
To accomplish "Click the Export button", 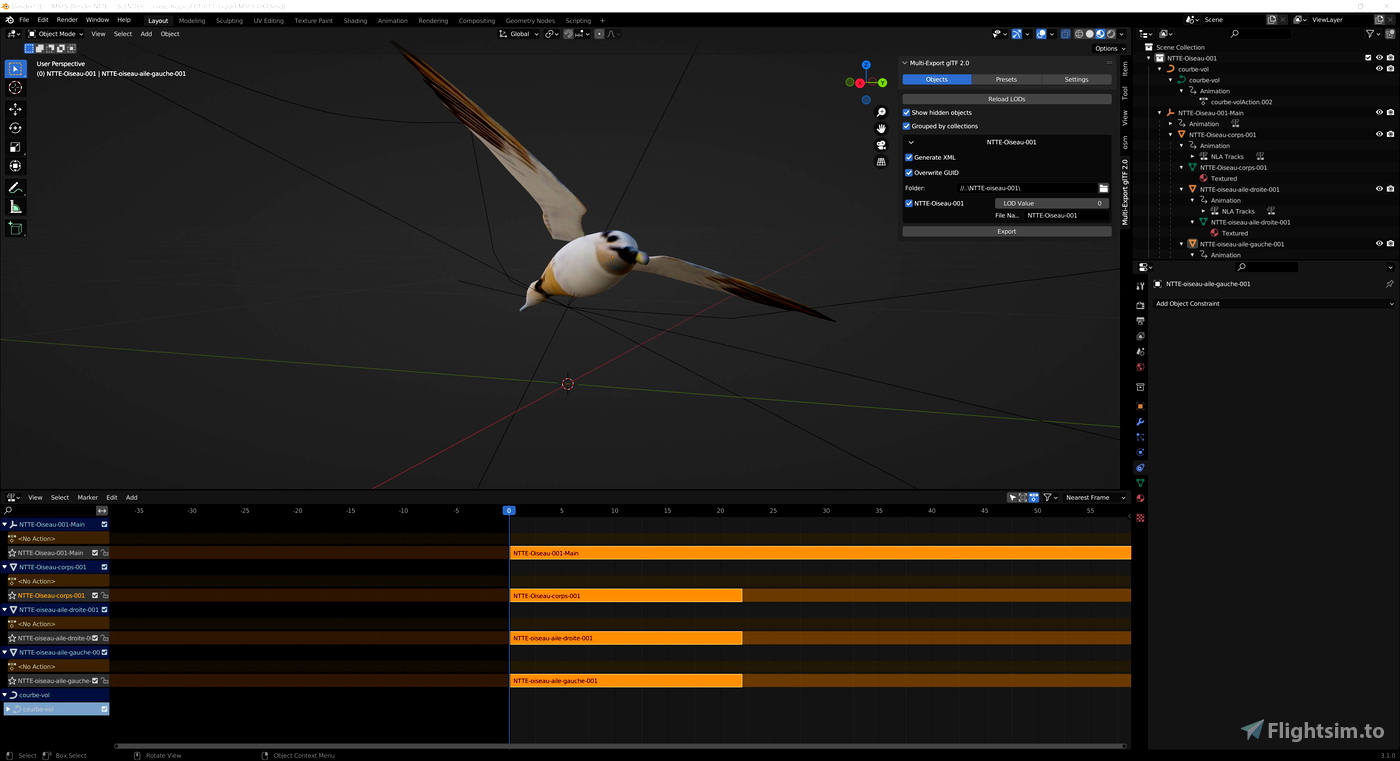I will [x=1006, y=231].
